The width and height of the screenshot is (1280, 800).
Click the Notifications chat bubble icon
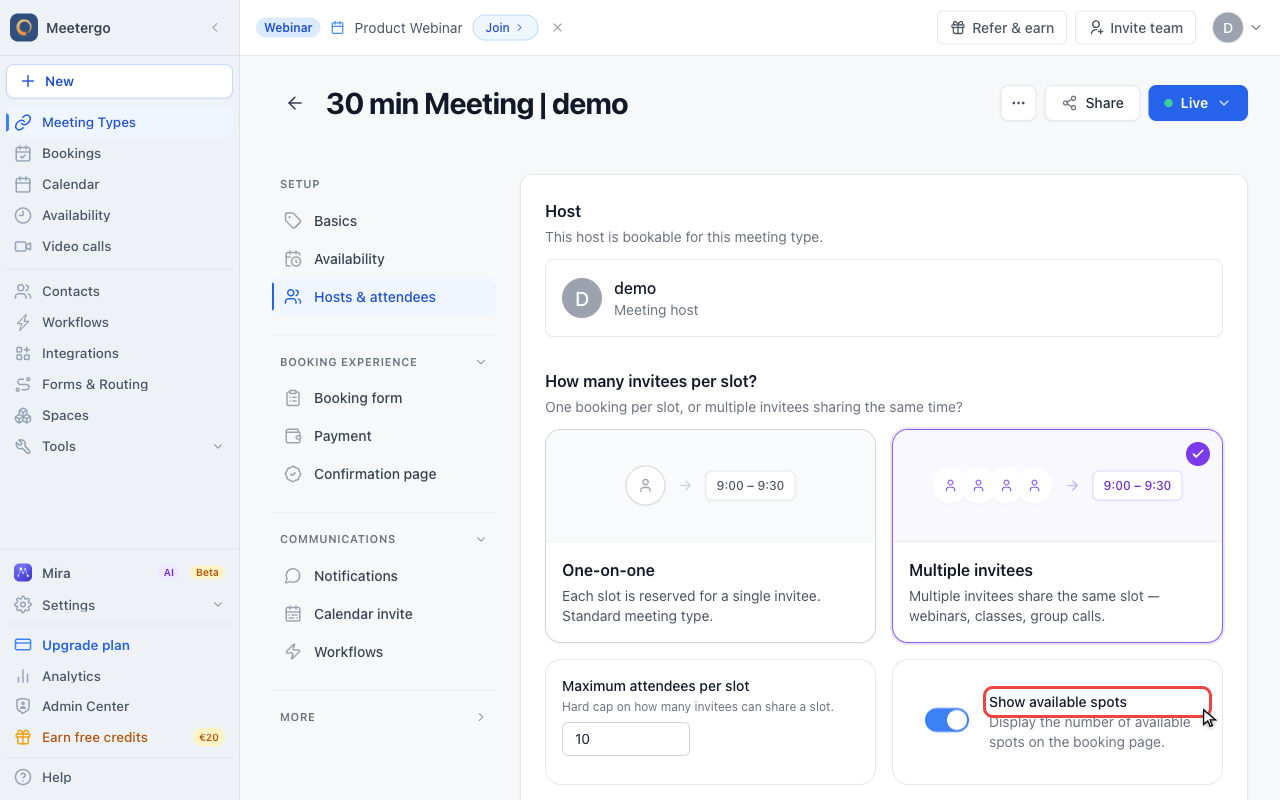click(x=293, y=576)
